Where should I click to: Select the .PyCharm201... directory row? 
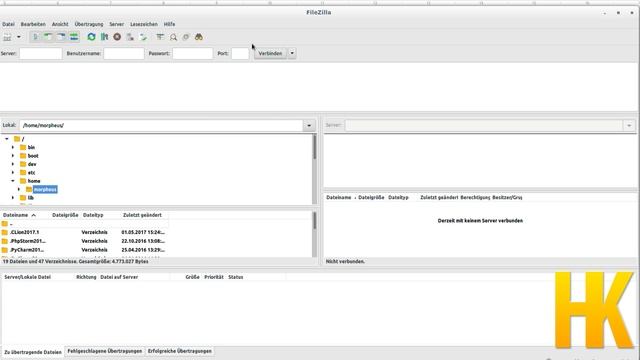tap(84, 250)
